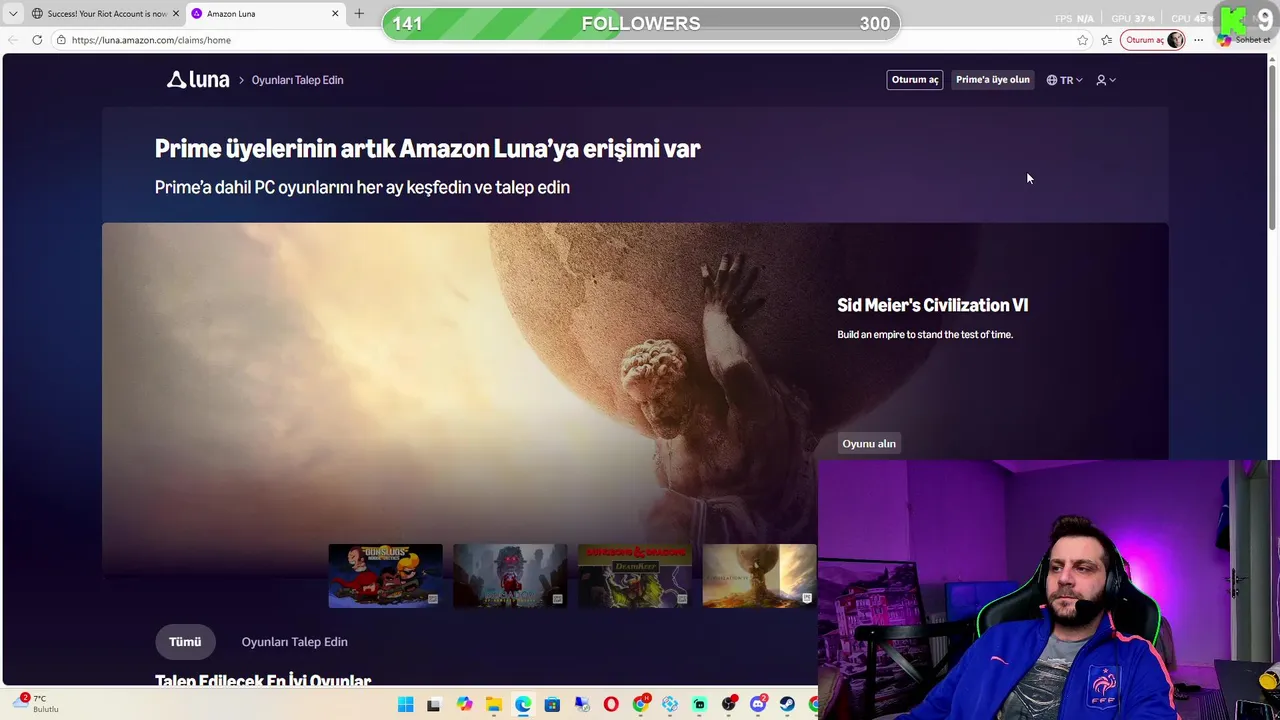Open the tab actions menu chevron
The width and height of the screenshot is (1280, 720).
[x=13, y=14]
